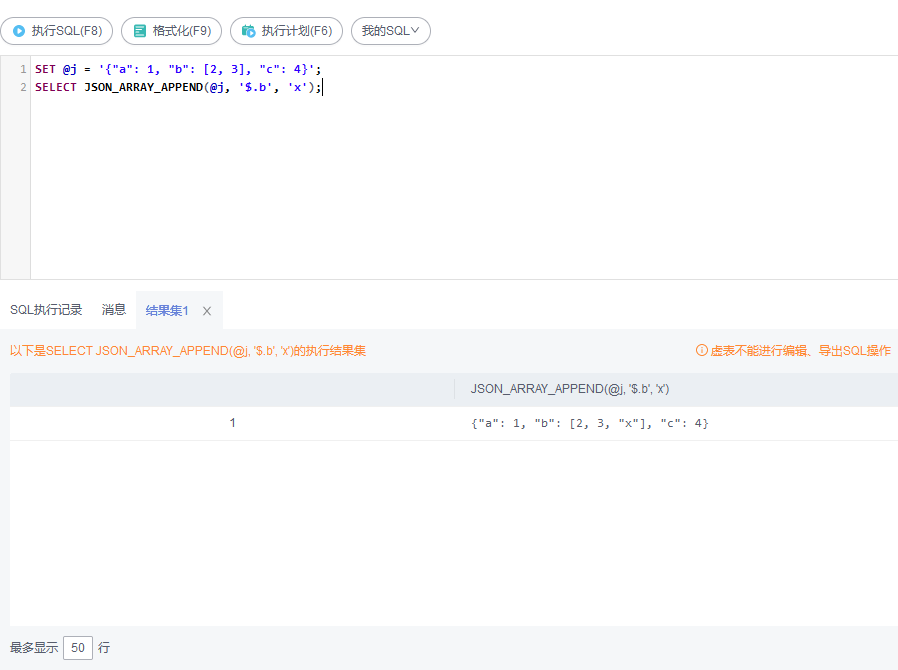Click the 格式化(F9) button
This screenshot has height=670, width=898.
(171, 31)
